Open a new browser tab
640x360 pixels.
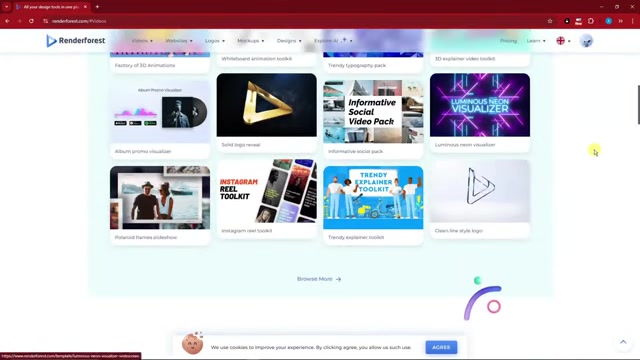click(97, 7)
